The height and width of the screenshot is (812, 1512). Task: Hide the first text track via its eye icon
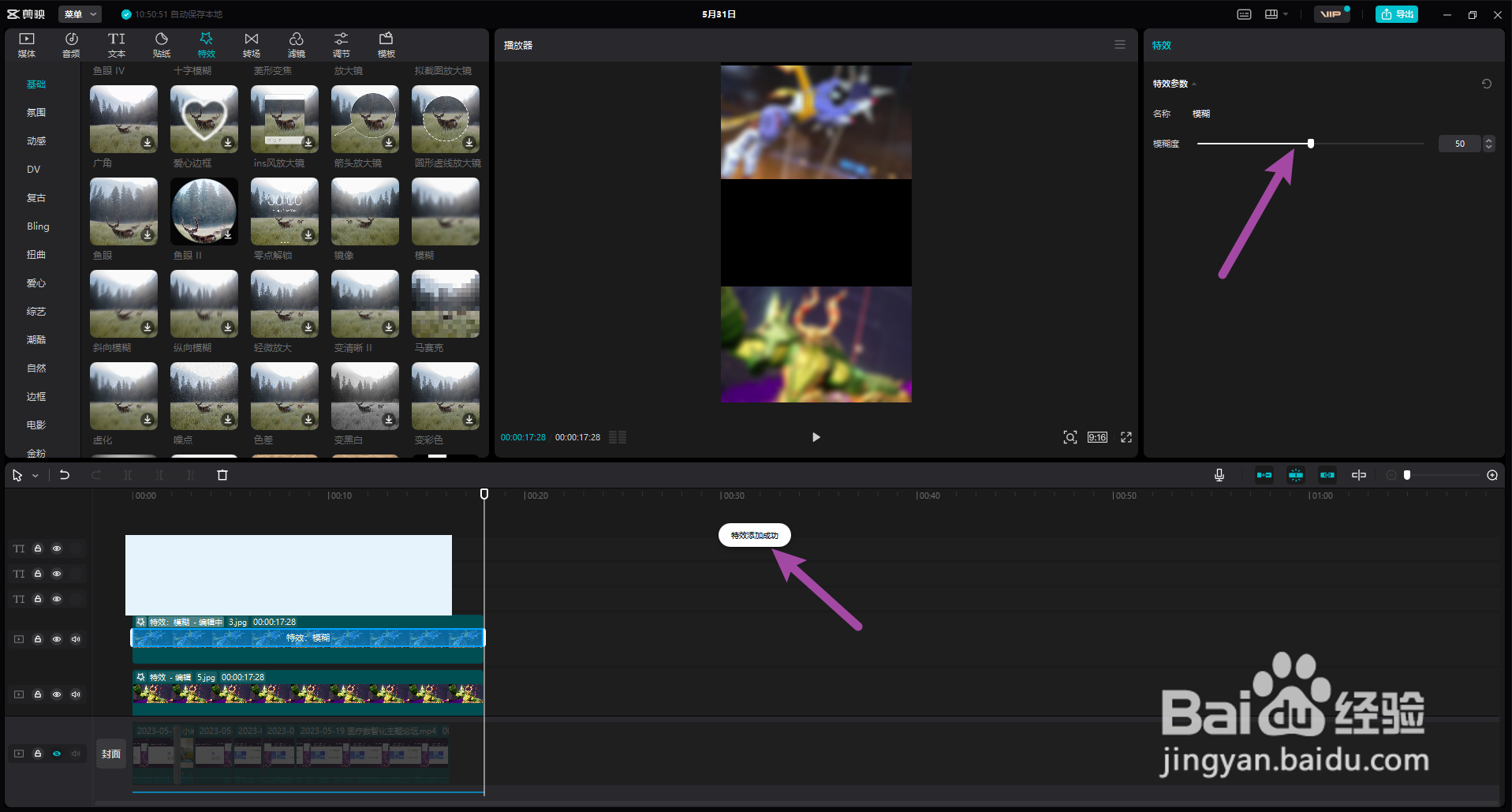(57, 548)
